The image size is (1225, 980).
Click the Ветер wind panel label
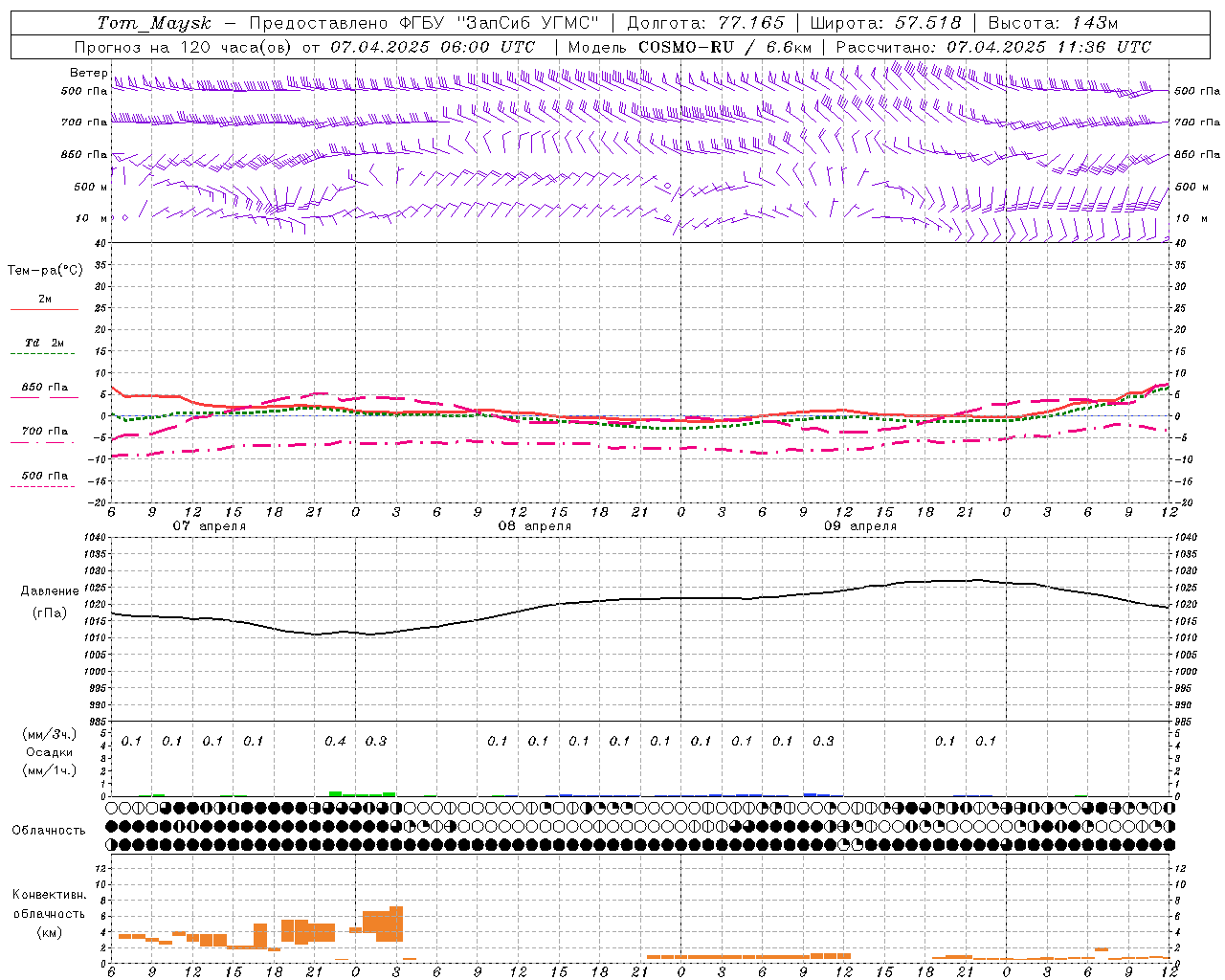coord(88,73)
